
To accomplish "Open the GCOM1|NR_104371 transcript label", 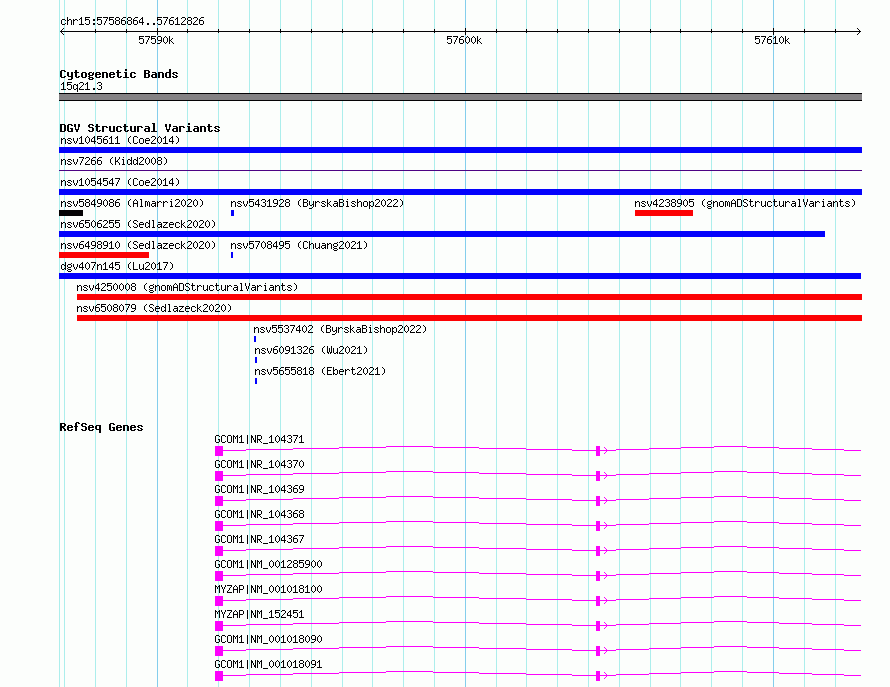I will coord(259,439).
